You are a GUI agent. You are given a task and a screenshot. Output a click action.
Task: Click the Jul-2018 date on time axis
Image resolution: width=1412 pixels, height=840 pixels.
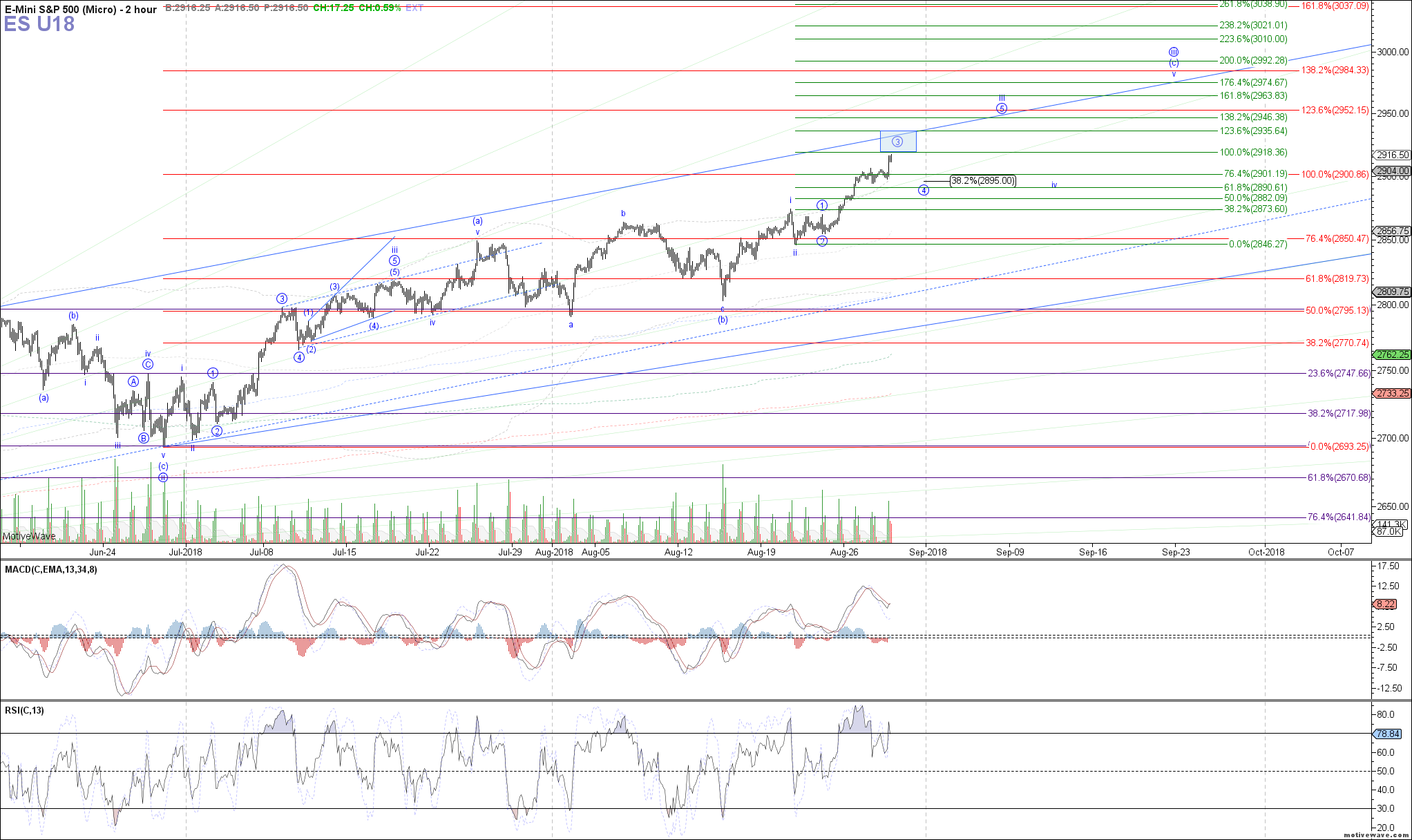tap(186, 552)
